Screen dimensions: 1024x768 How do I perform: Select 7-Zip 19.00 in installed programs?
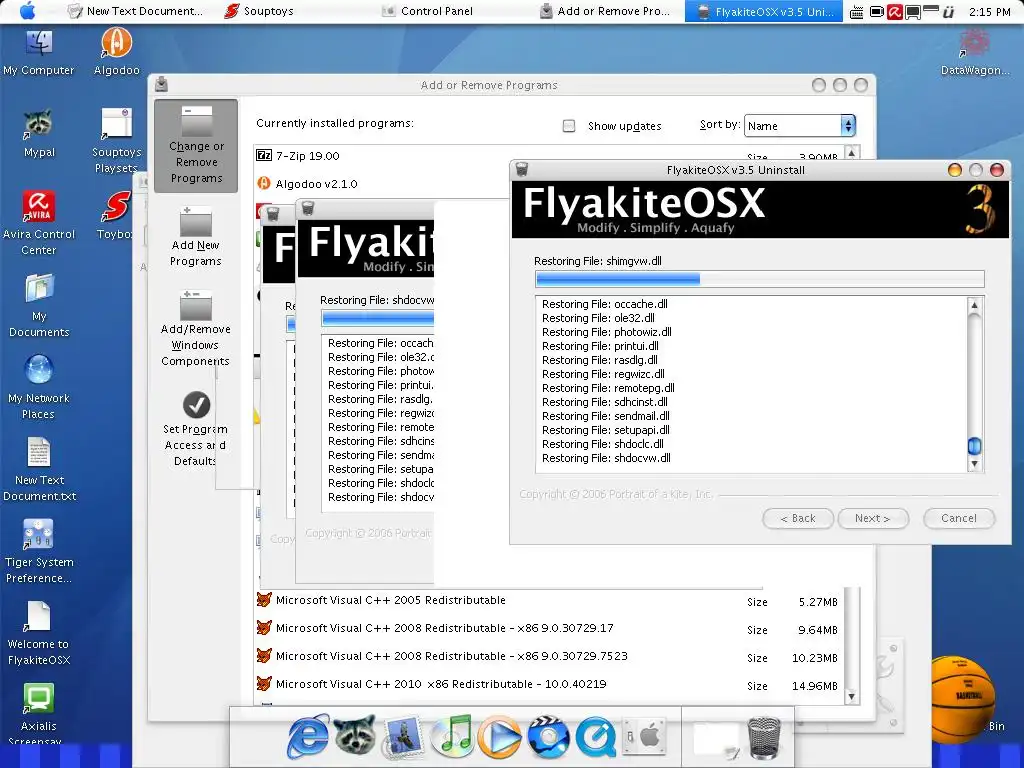coord(307,155)
